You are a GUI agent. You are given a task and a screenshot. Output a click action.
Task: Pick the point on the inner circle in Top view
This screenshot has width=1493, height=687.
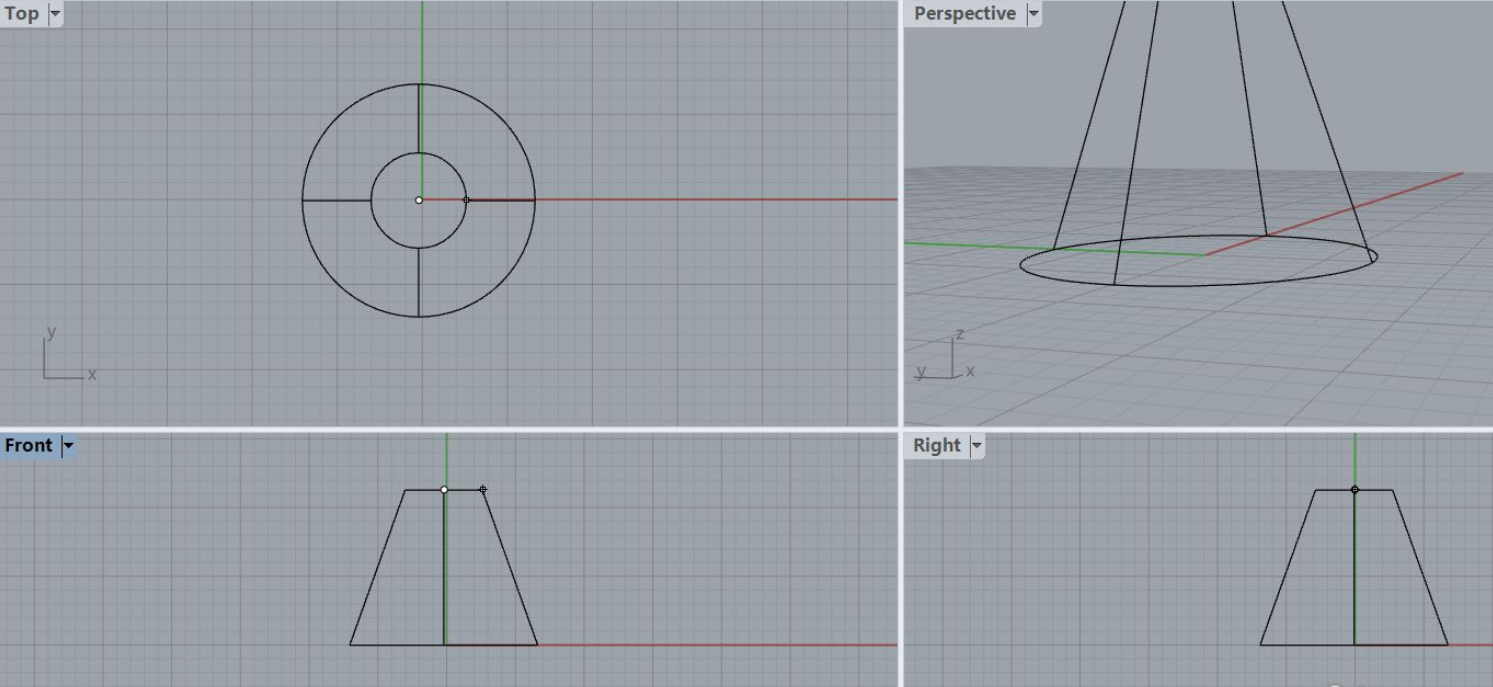click(466, 200)
